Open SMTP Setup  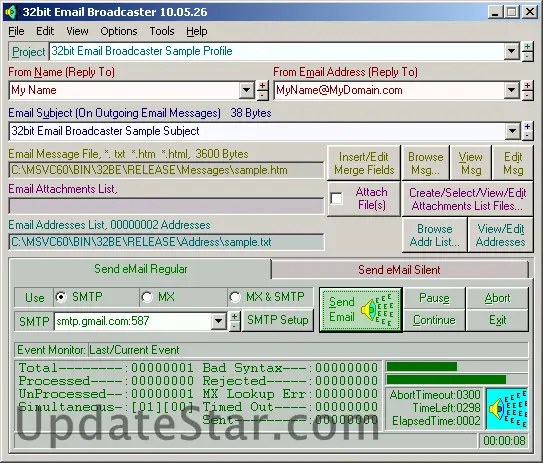pyautogui.click(x=278, y=320)
